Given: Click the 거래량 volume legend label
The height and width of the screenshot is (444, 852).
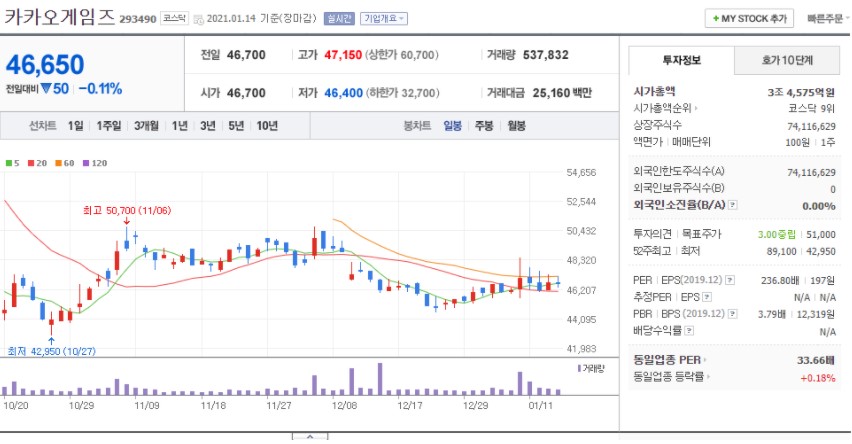Looking at the screenshot, I should (x=591, y=368).
